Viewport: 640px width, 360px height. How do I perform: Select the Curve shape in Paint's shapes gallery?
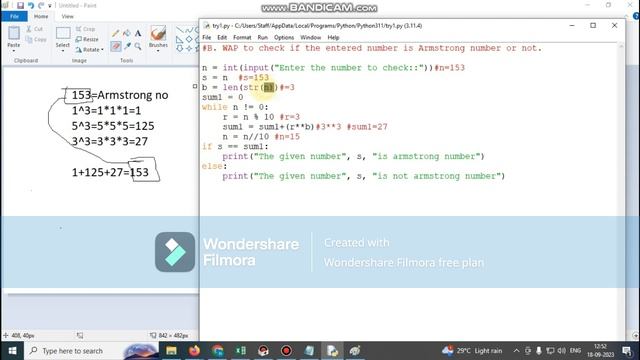pos(189,30)
